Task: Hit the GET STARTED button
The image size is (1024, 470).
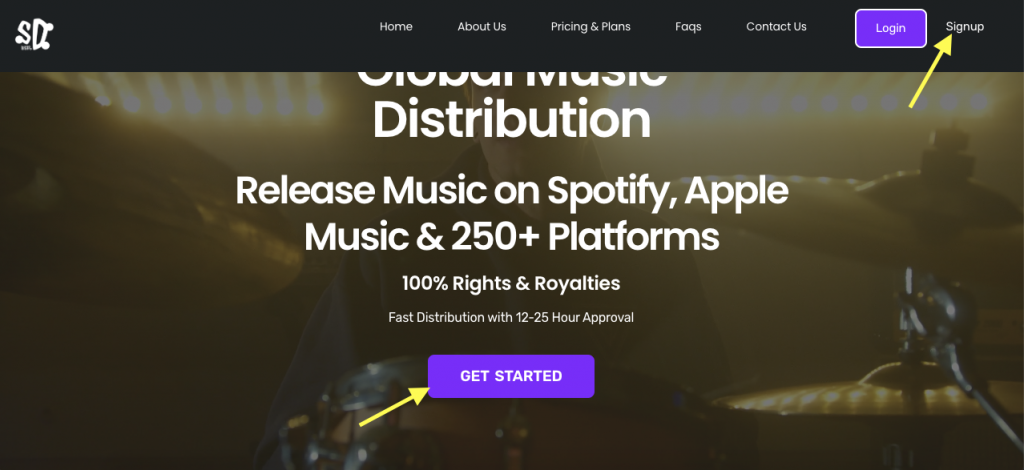Action: click(511, 376)
